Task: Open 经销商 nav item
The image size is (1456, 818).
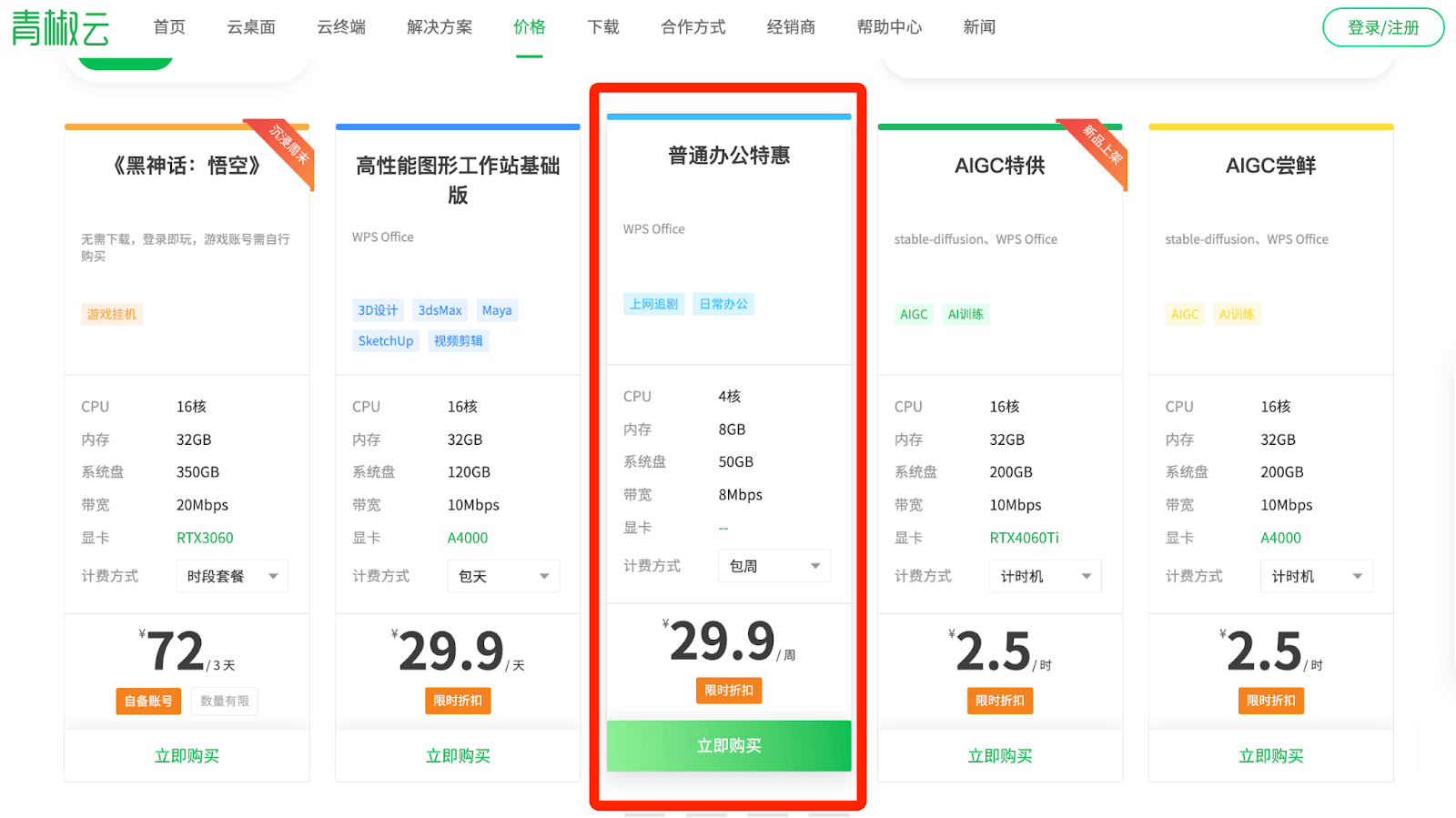Action: pyautogui.click(x=792, y=27)
